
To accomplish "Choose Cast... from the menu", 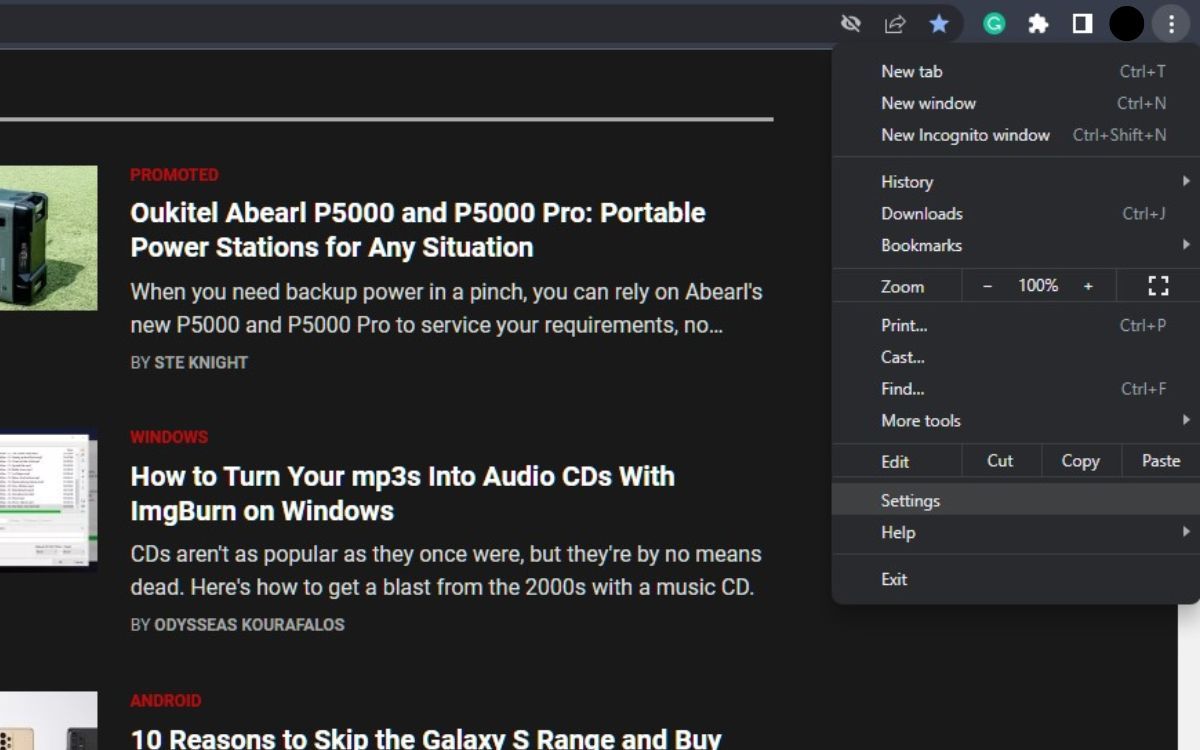I will tap(1015, 357).
